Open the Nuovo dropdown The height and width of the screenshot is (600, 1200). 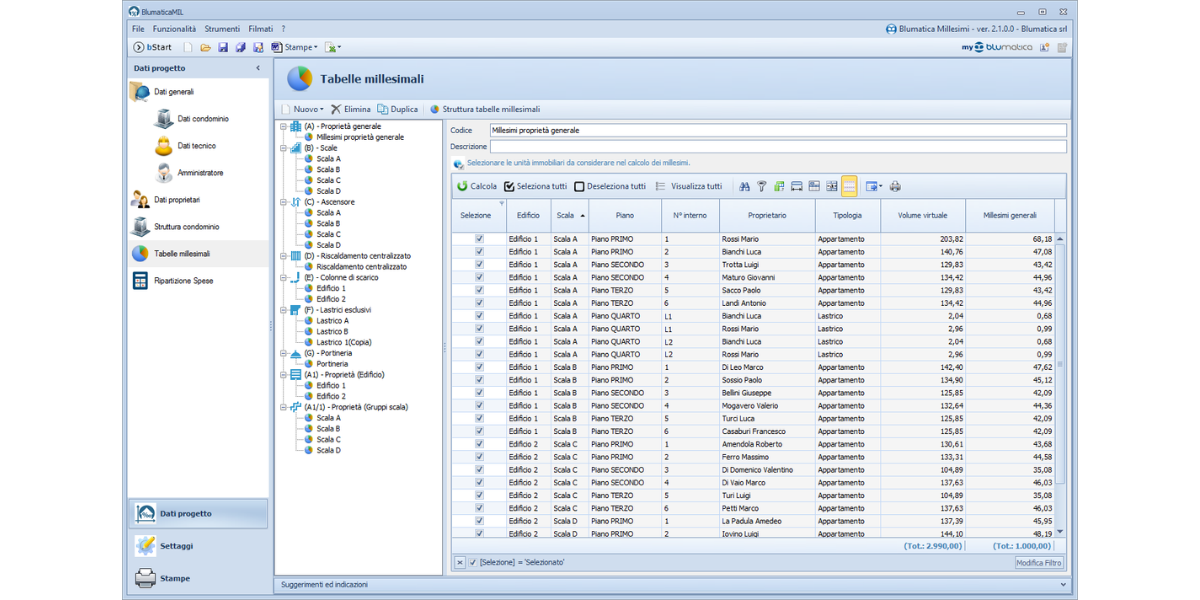[305, 109]
